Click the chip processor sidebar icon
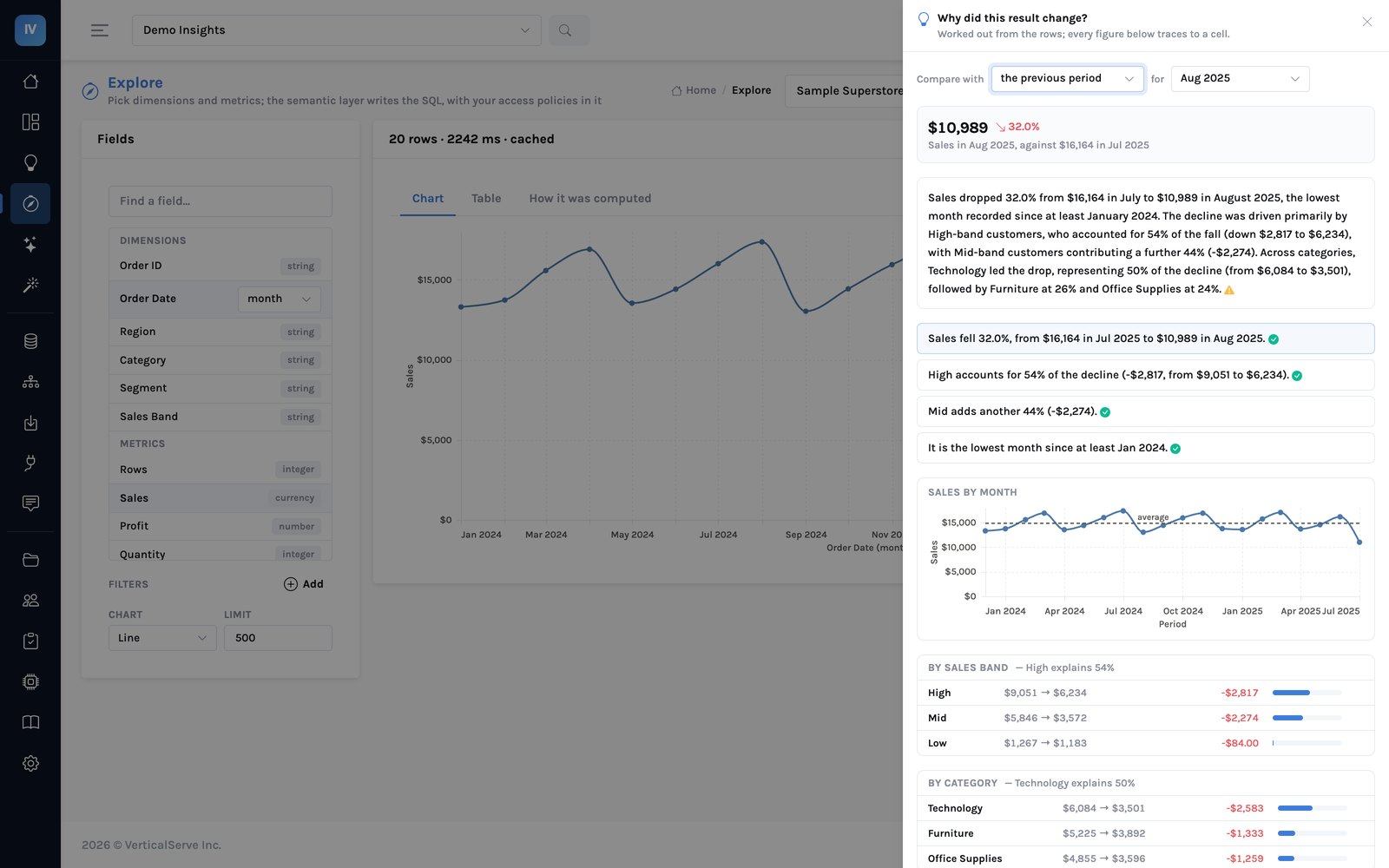This screenshot has width=1389, height=868. click(x=30, y=682)
